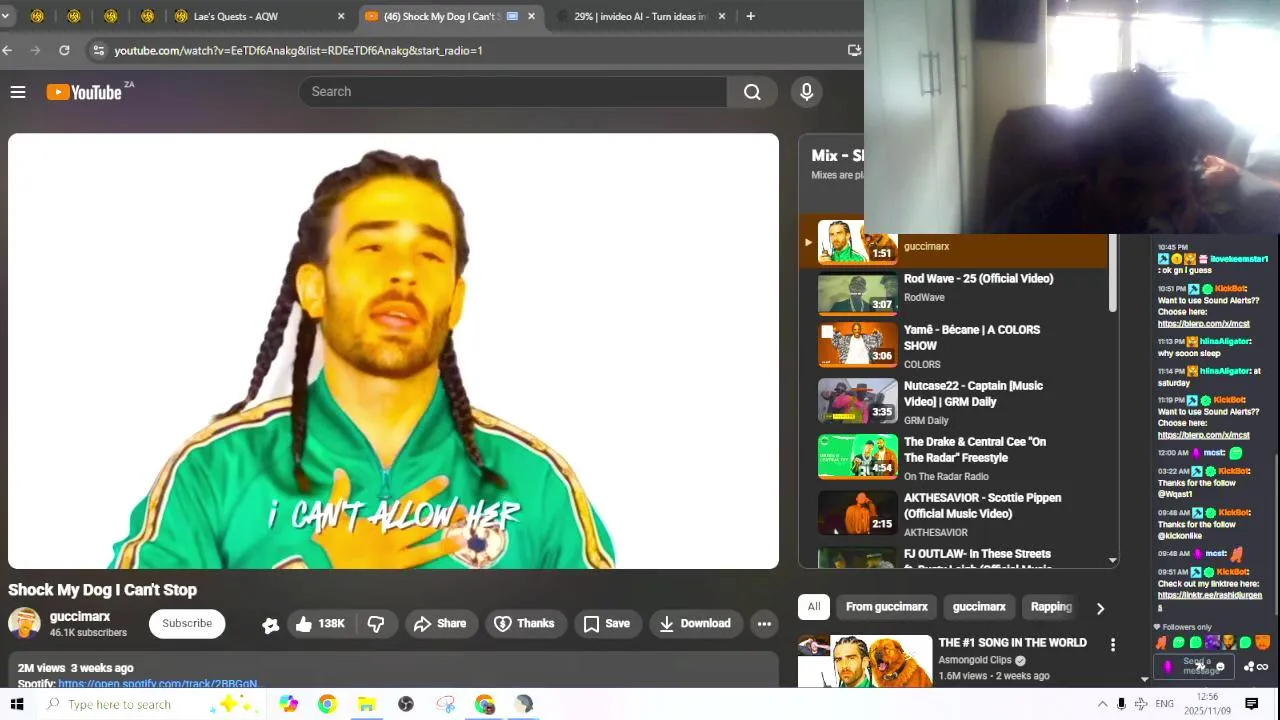Open Chrome from the taskbar
Screen dimensions: 1280x720
point(327,704)
